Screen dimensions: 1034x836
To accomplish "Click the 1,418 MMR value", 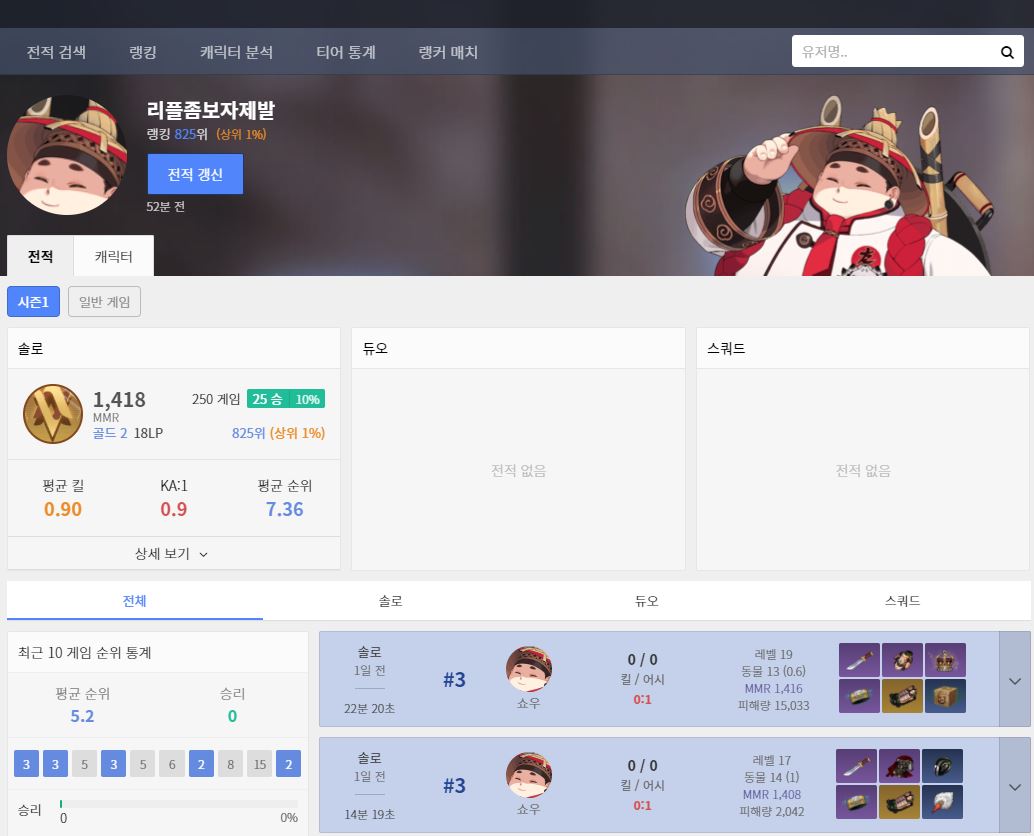I will 119,400.
